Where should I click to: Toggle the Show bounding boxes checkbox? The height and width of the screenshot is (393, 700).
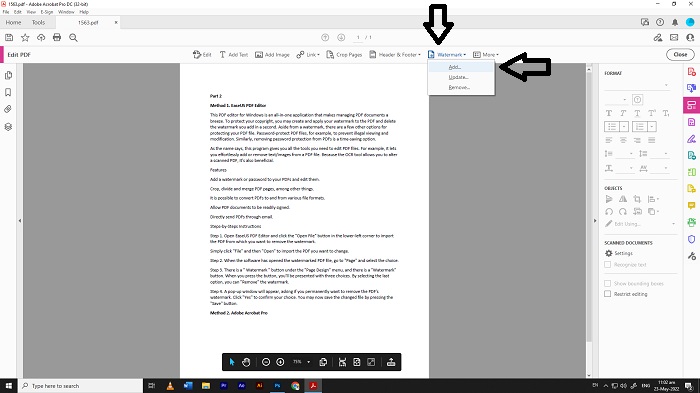608,284
